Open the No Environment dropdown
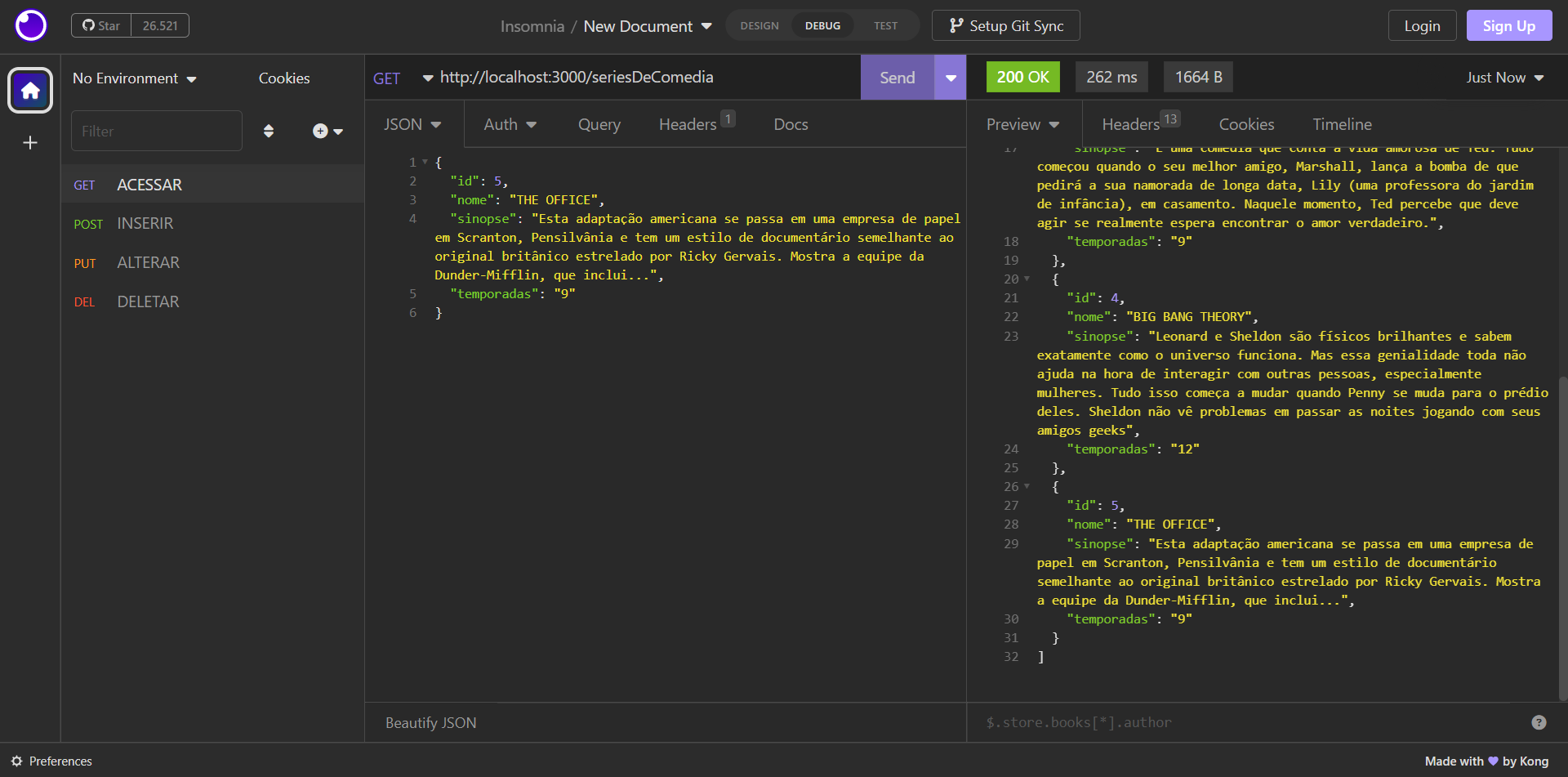The height and width of the screenshot is (777, 1568). (135, 78)
